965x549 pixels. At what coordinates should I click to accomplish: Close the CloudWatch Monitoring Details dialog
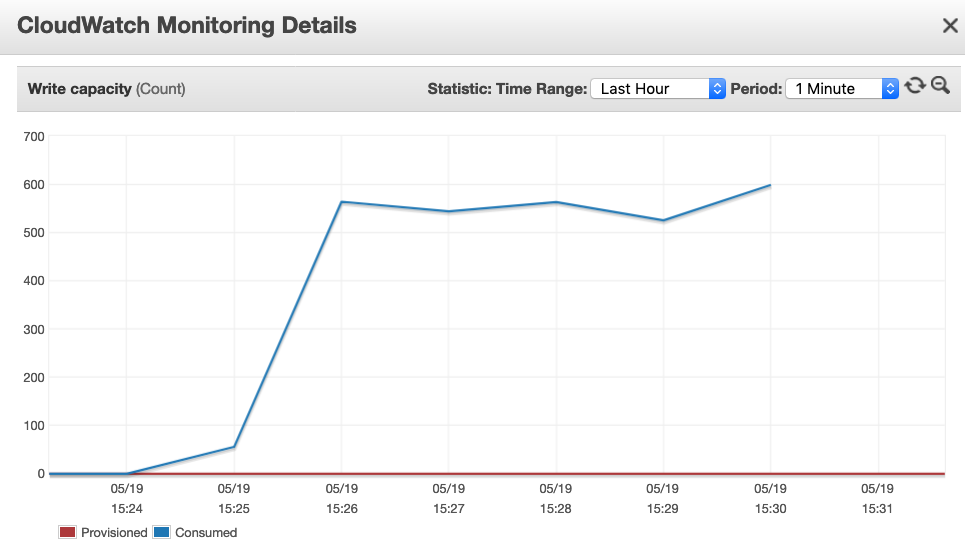pyautogui.click(x=950, y=26)
